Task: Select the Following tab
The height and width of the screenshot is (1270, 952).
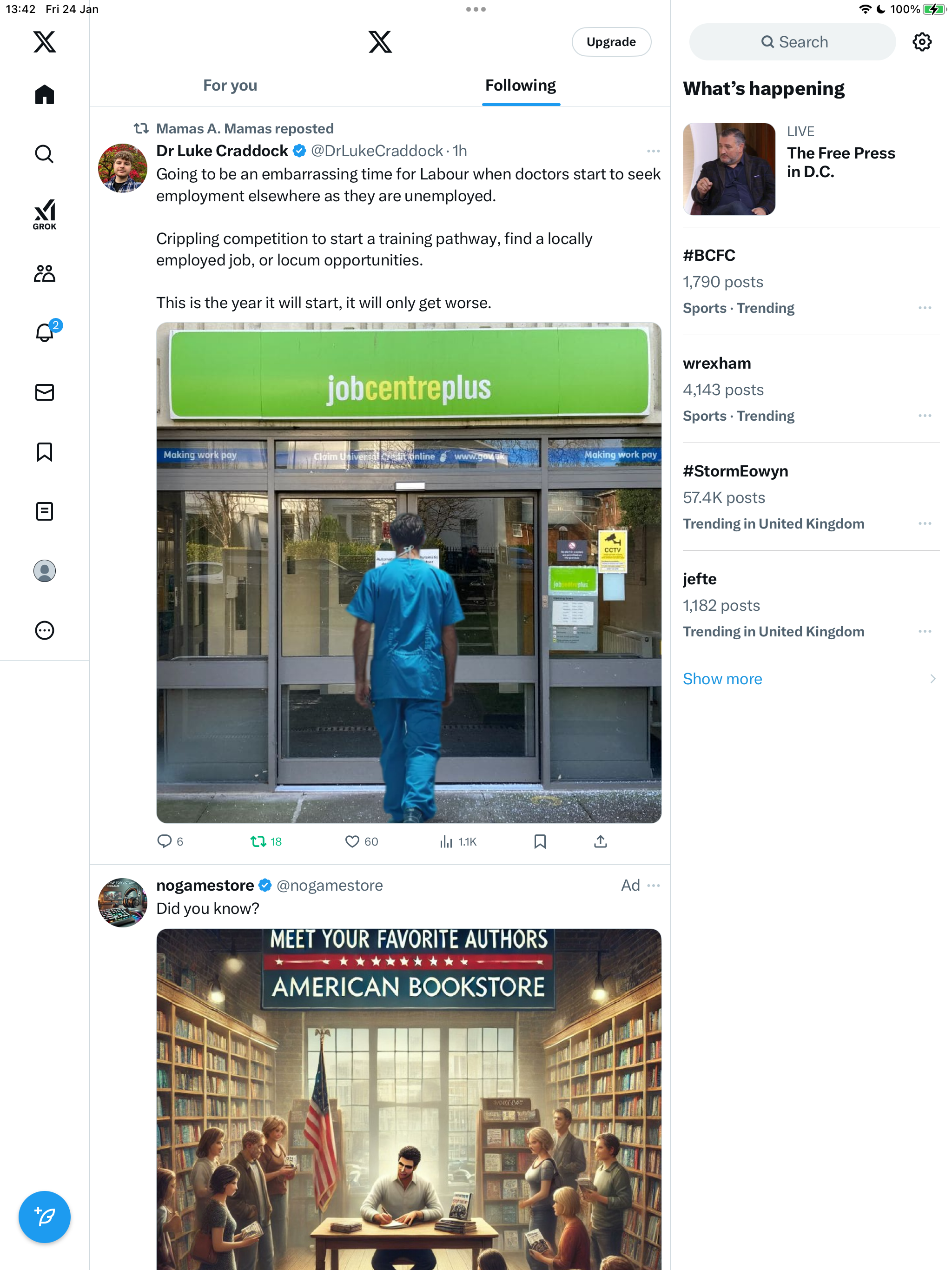Action: (520, 86)
